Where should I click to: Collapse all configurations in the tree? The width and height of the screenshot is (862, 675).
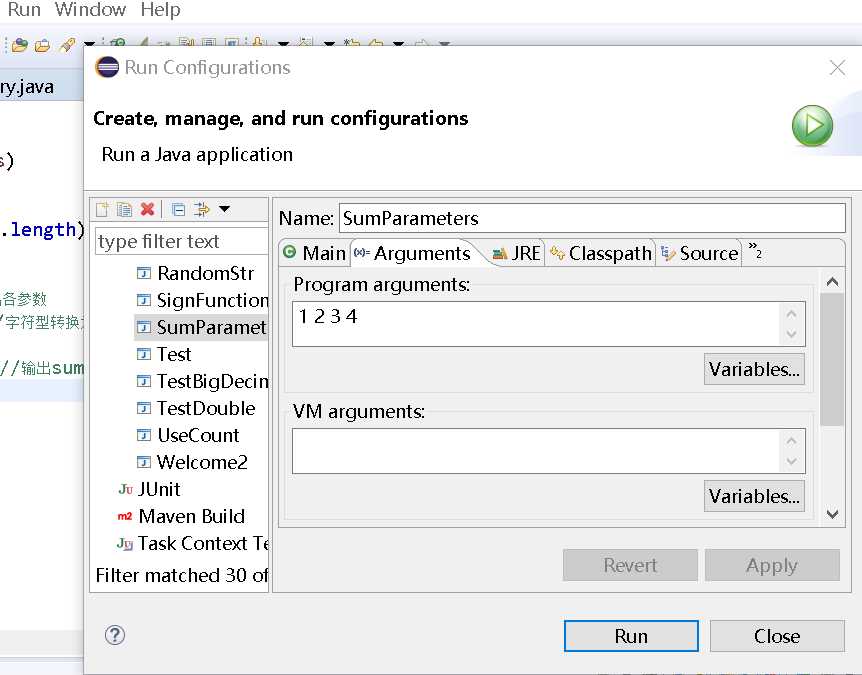click(x=178, y=209)
